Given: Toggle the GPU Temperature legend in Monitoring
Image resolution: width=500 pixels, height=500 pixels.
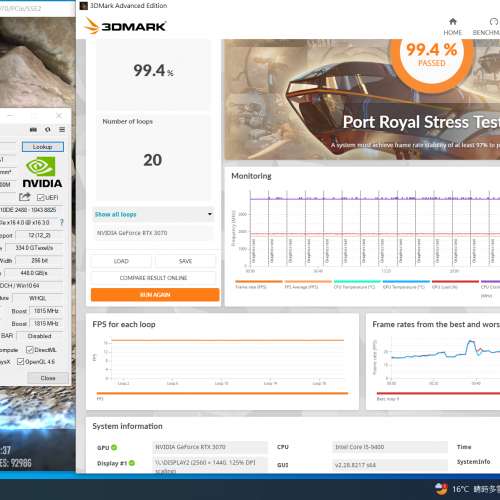Looking at the screenshot, I should (406, 284).
